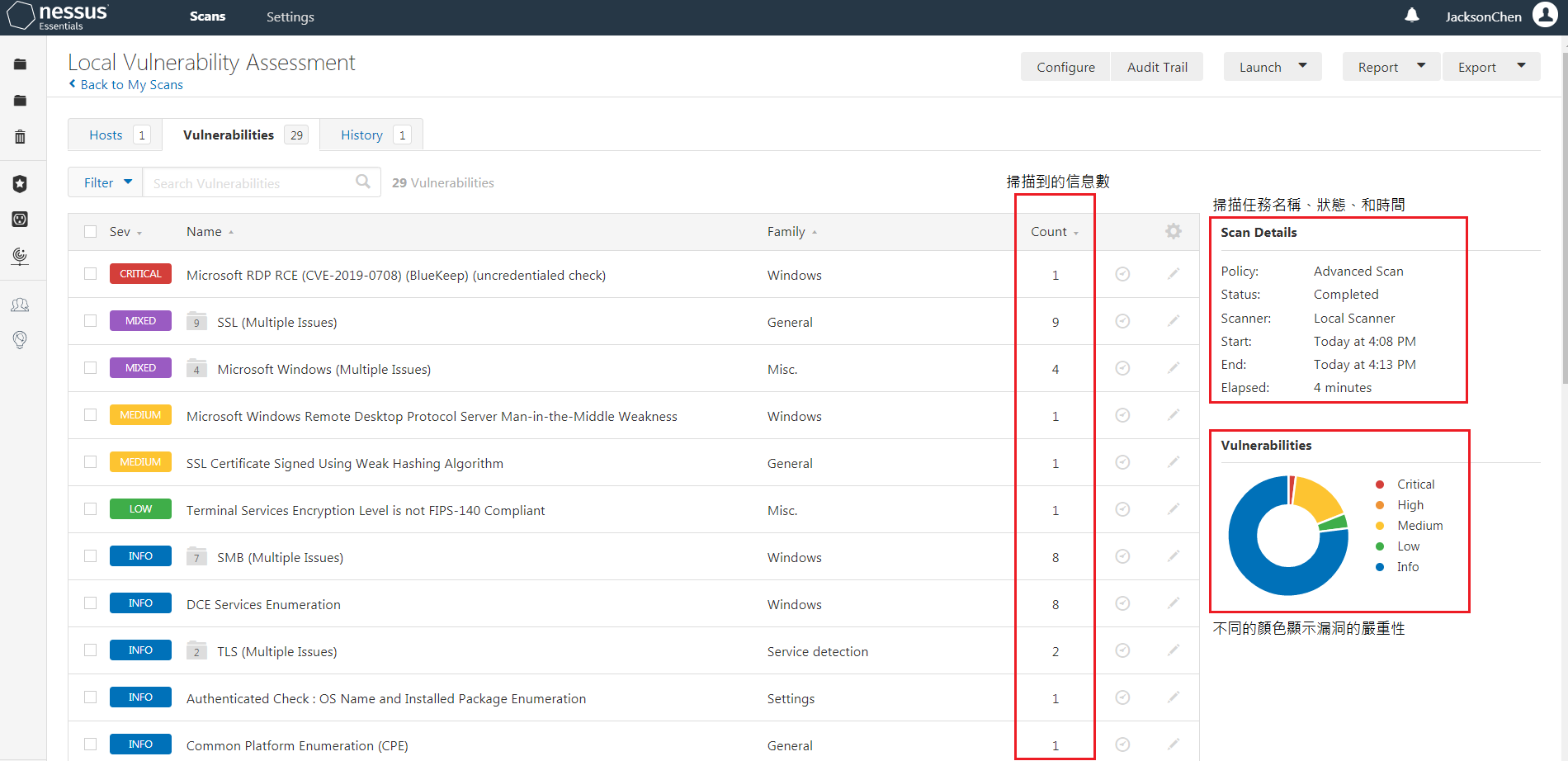Viewport: 1568px width, 761px height.
Task: Tick checkbox for Microsoft Windows (Multiple Issues) row
Action: (91, 367)
